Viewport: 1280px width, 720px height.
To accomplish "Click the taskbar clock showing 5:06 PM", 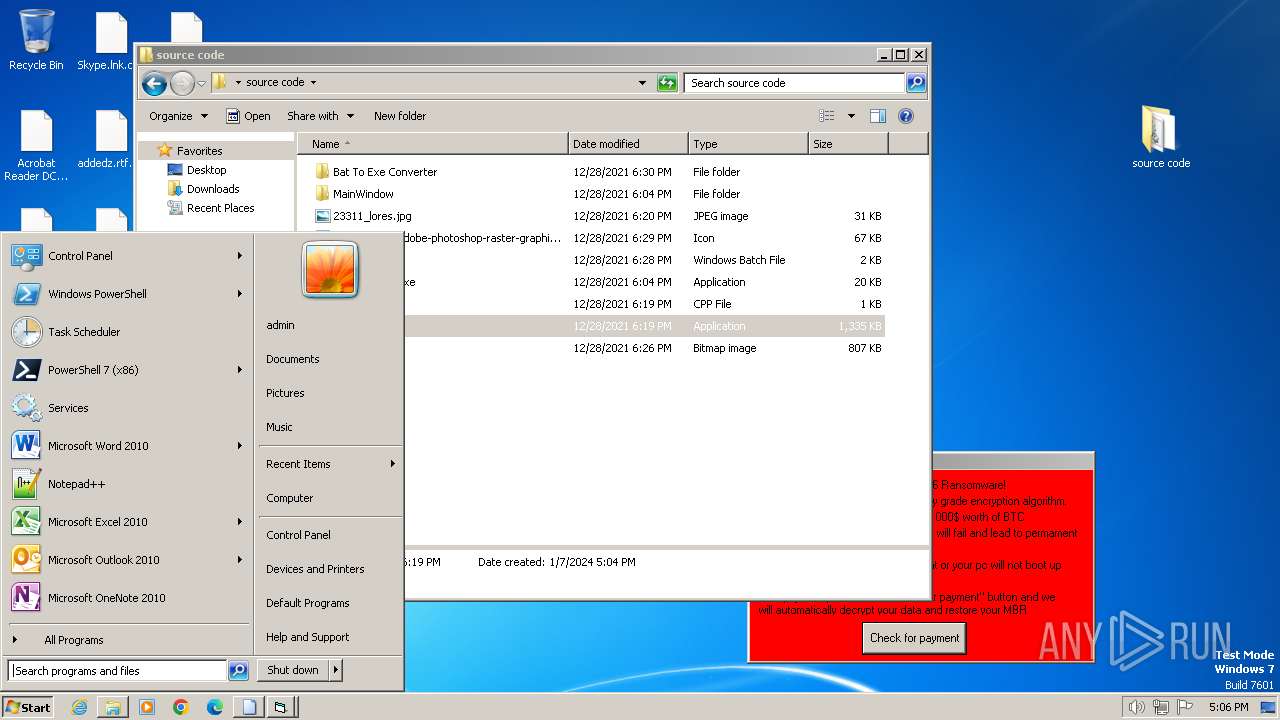I will (x=1228, y=707).
